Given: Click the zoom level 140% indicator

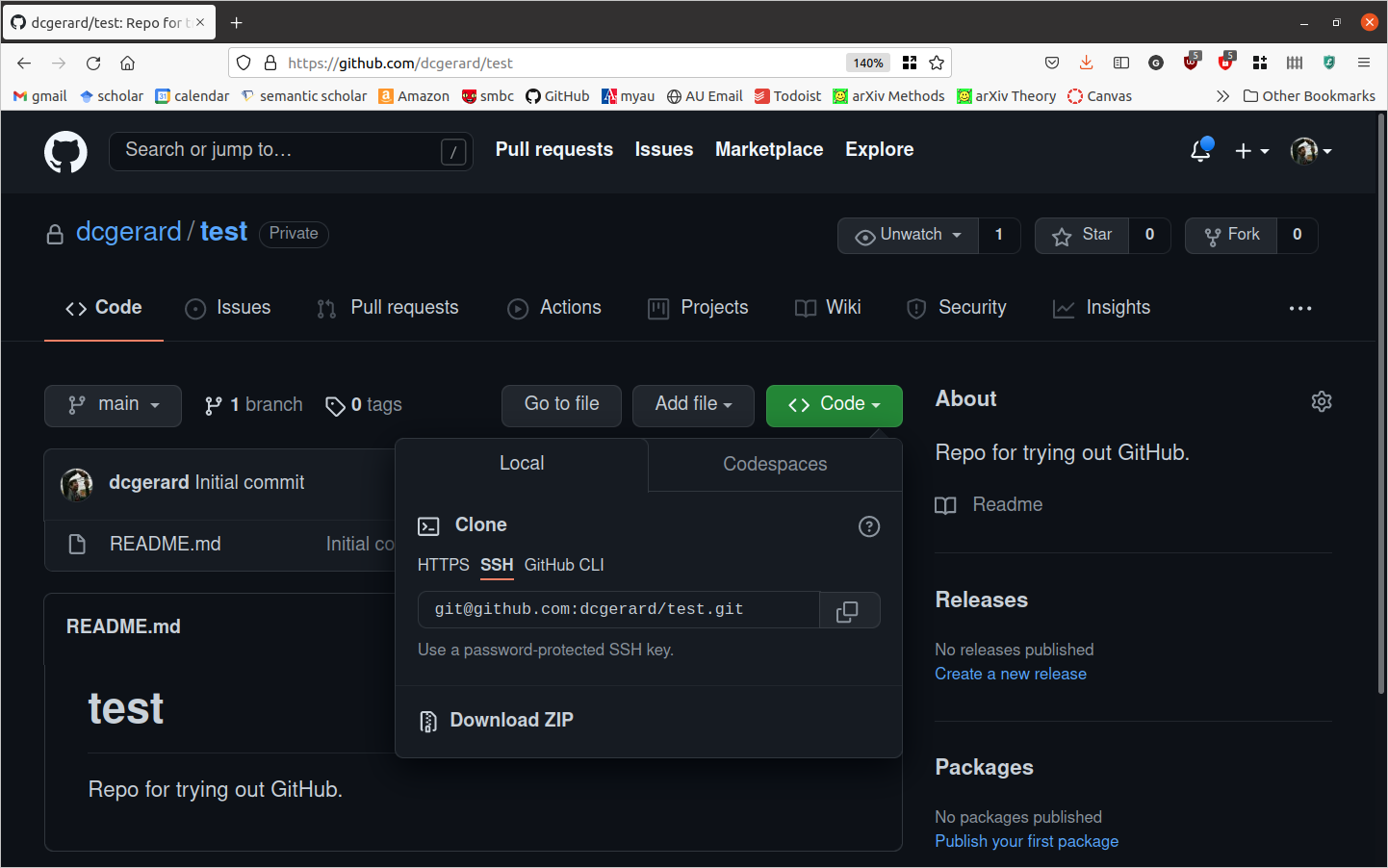Looking at the screenshot, I should pos(868,64).
